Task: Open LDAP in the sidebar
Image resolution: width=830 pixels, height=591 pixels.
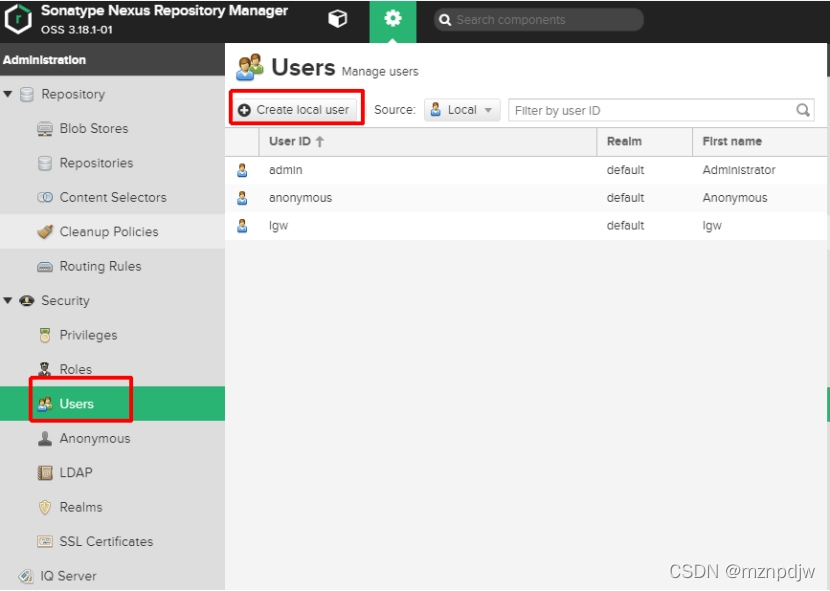Action: pyautogui.click(x=76, y=472)
